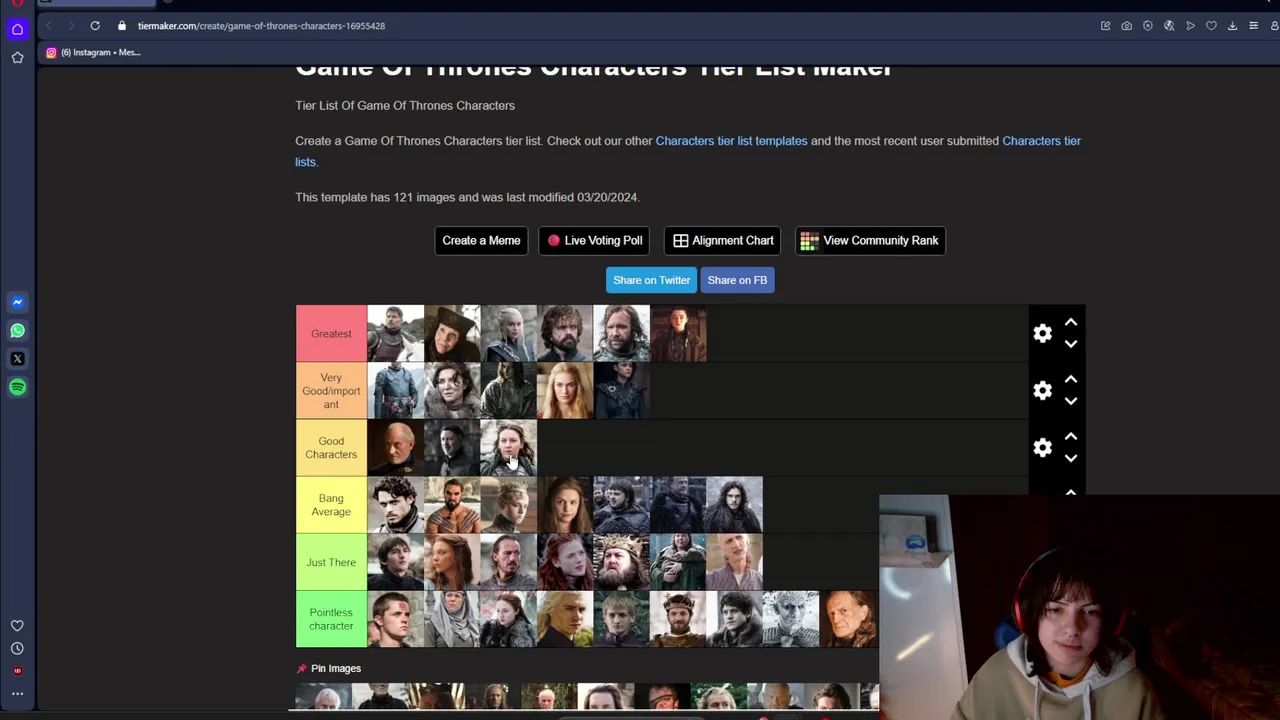Open settings gear for the Greatest tier
This screenshot has width=1280, height=720.
coord(1042,334)
